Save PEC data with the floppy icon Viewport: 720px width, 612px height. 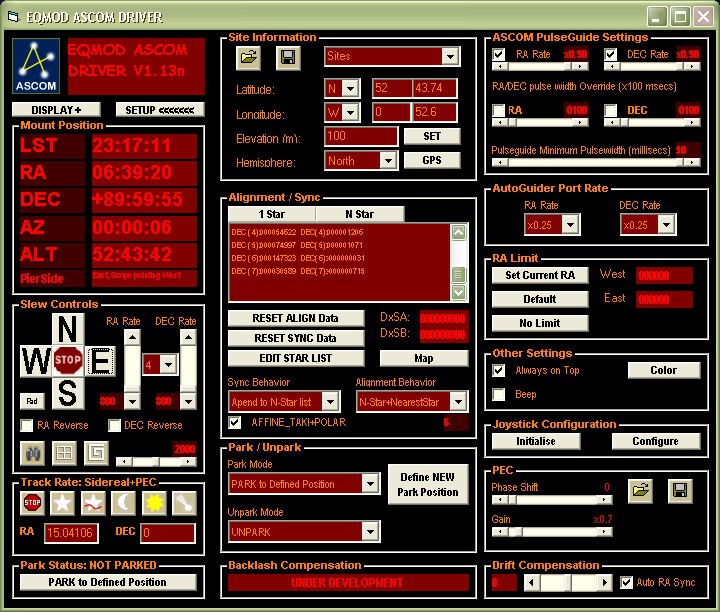tap(680, 491)
